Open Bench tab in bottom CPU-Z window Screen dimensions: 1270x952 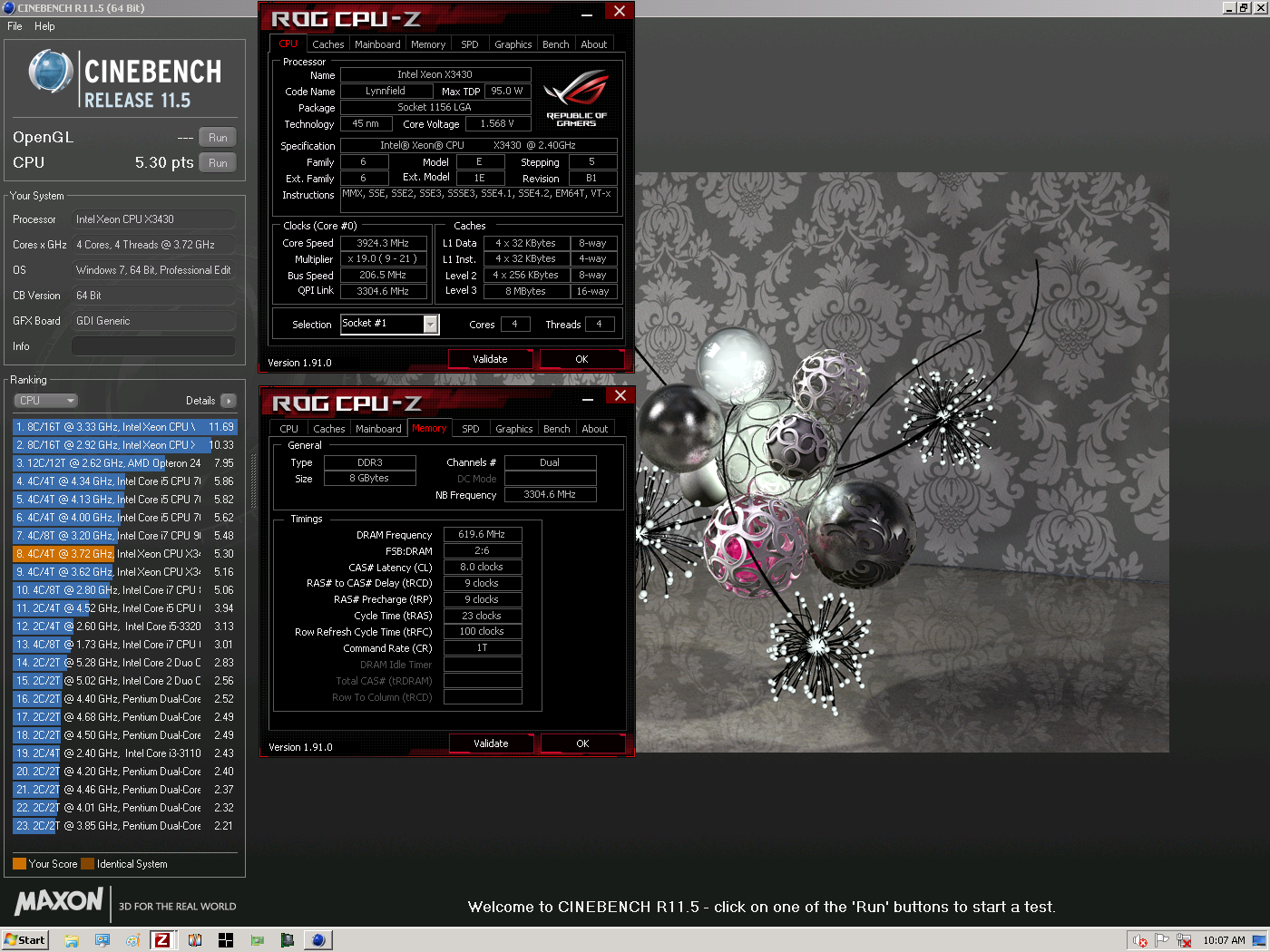pyautogui.click(x=557, y=429)
